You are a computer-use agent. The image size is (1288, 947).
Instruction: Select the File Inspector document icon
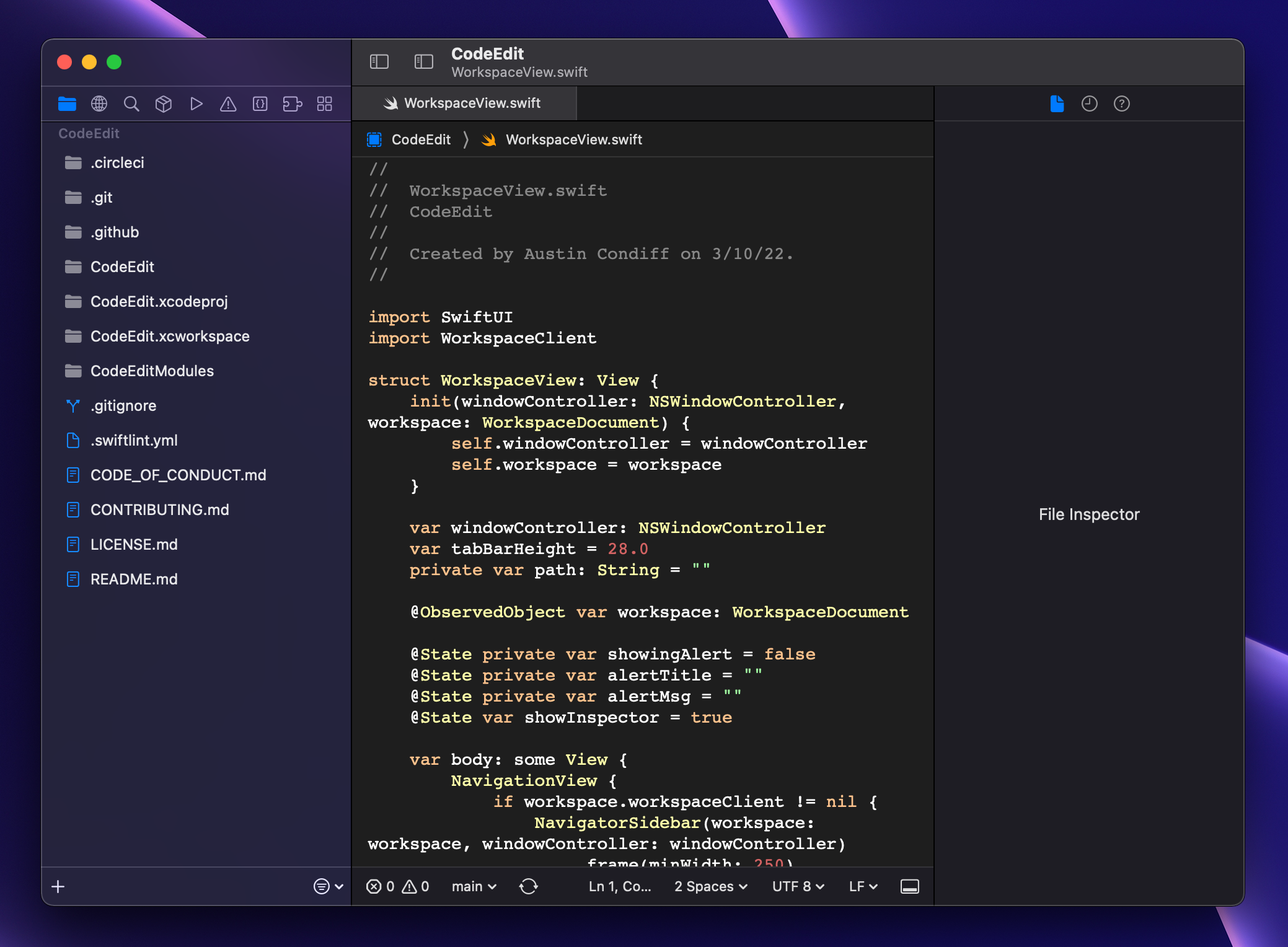point(1057,104)
